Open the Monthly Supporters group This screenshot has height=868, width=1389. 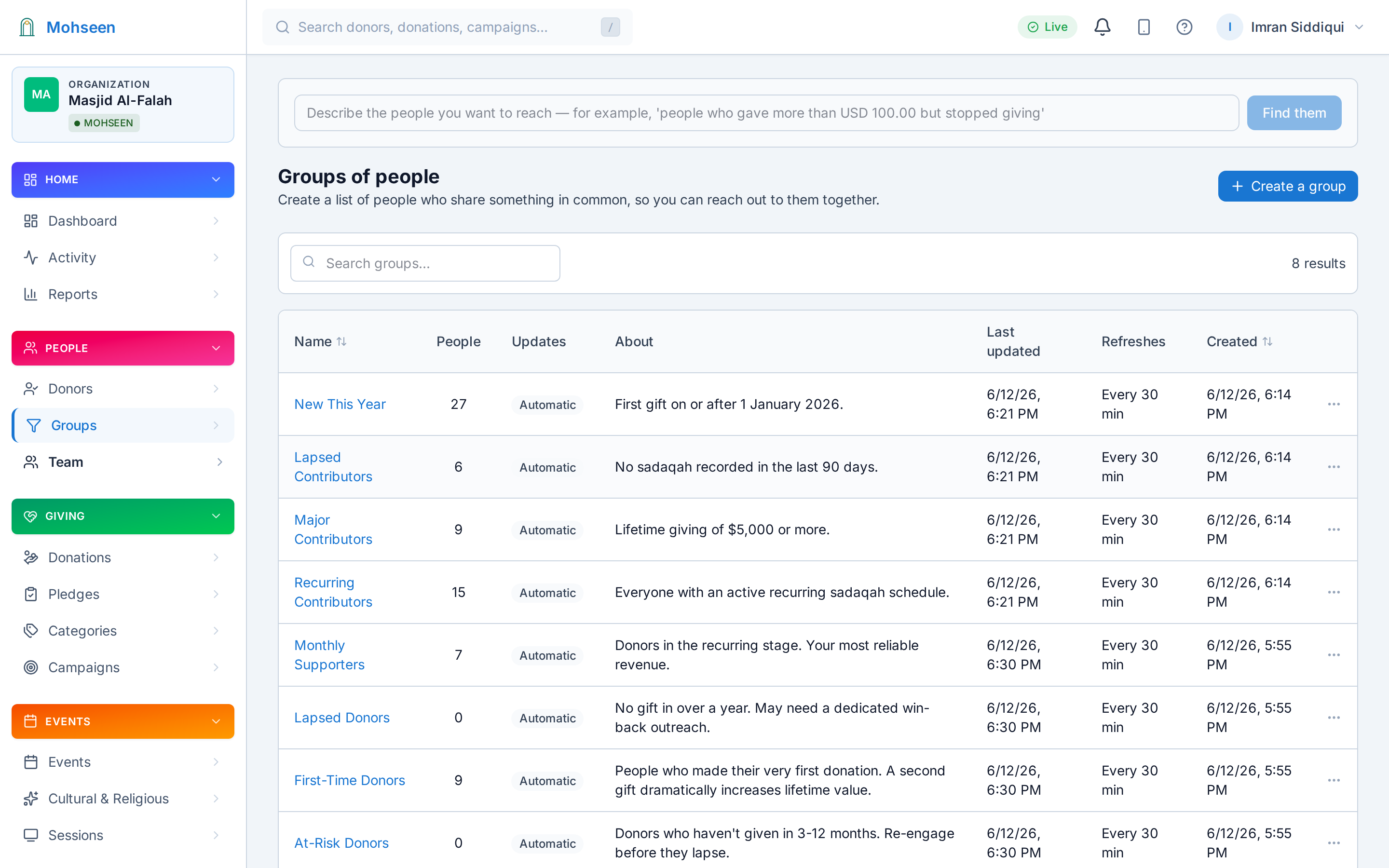[x=329, y=654]
